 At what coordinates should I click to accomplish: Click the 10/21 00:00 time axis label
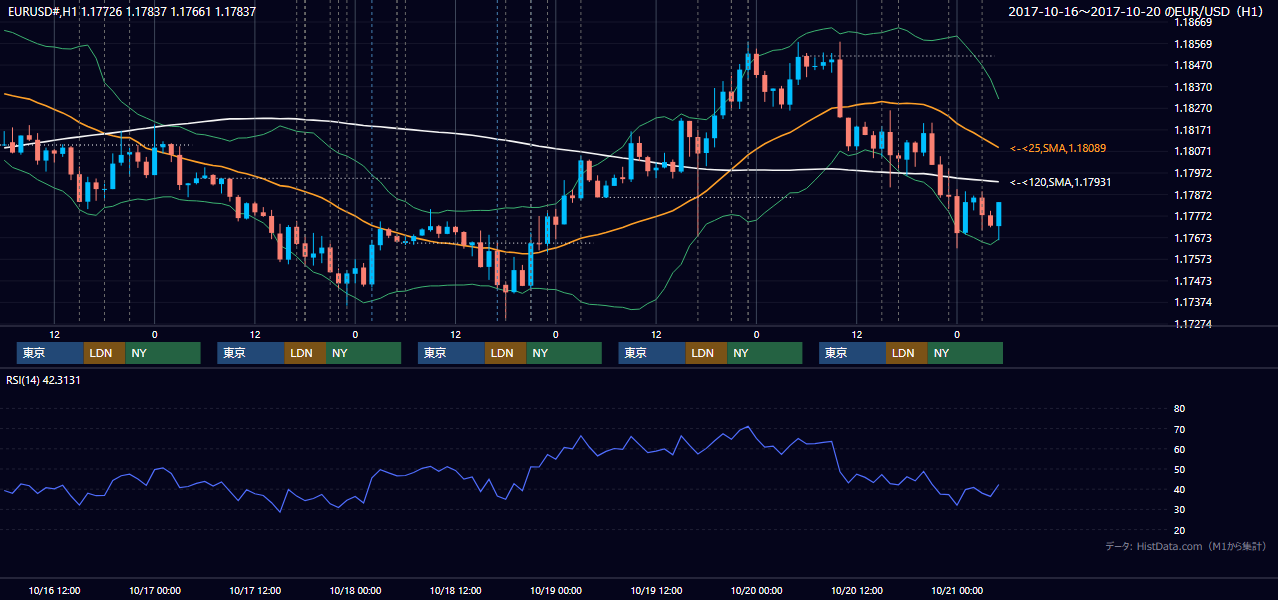(x=957, y=590)
